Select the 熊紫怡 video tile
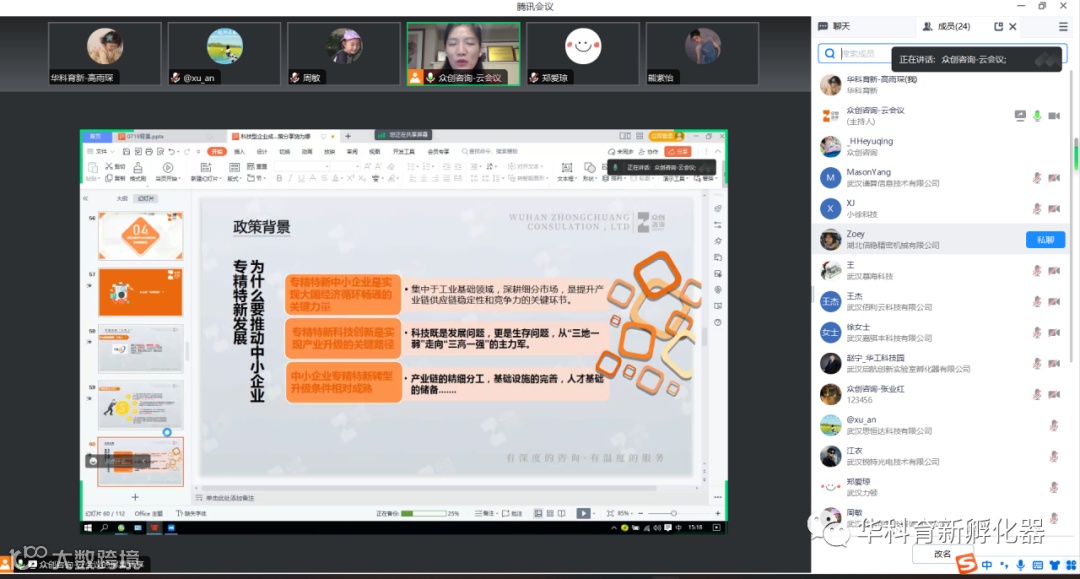The image size is (1080, 579). tap(703, 54)
